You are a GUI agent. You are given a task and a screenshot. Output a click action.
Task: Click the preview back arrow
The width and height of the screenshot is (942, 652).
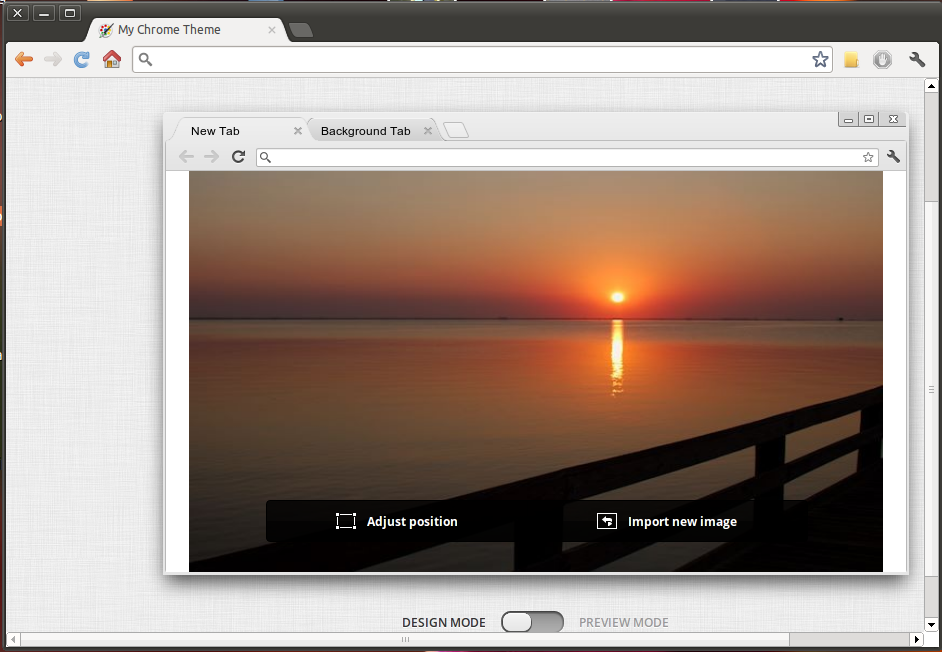[186, 157]
